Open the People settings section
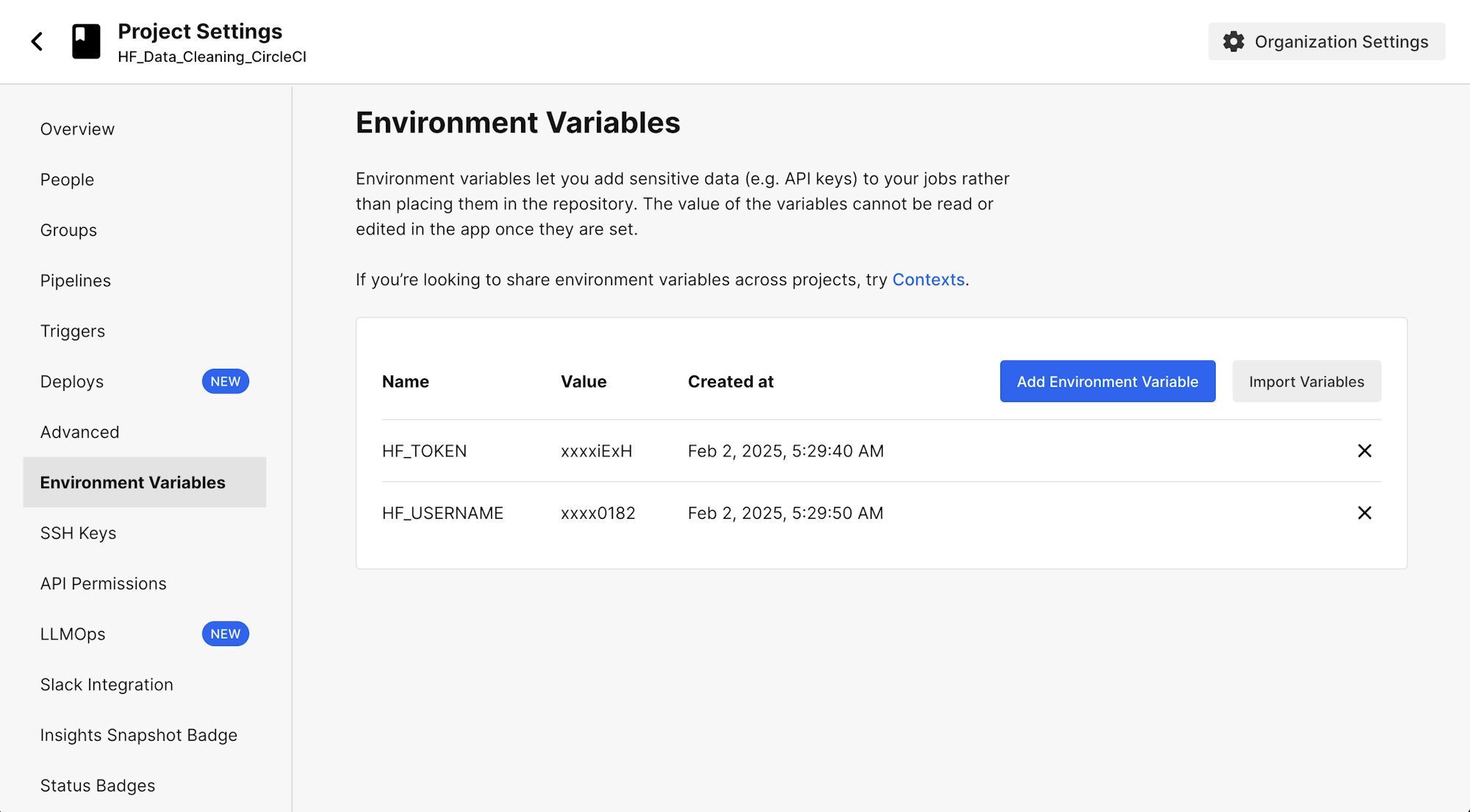Viewport: 1470px width, 812px height. [x=67, y=179]
